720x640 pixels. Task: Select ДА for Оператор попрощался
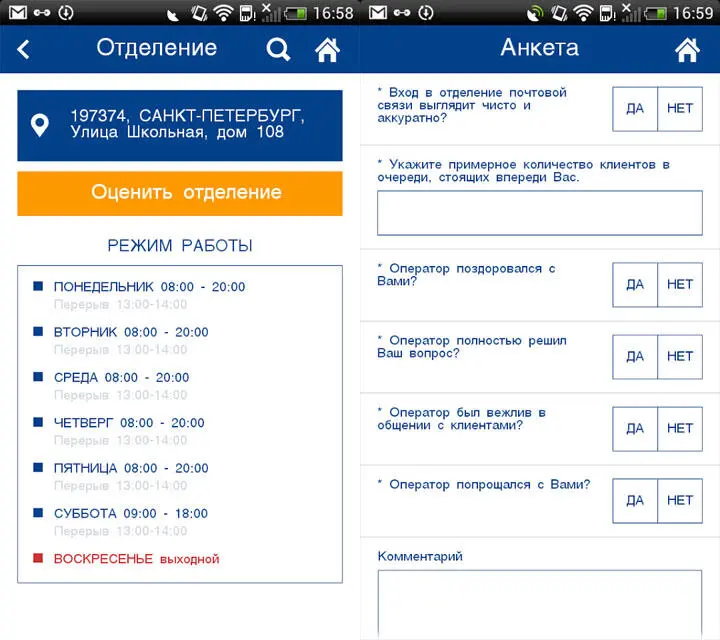[635, 501]
